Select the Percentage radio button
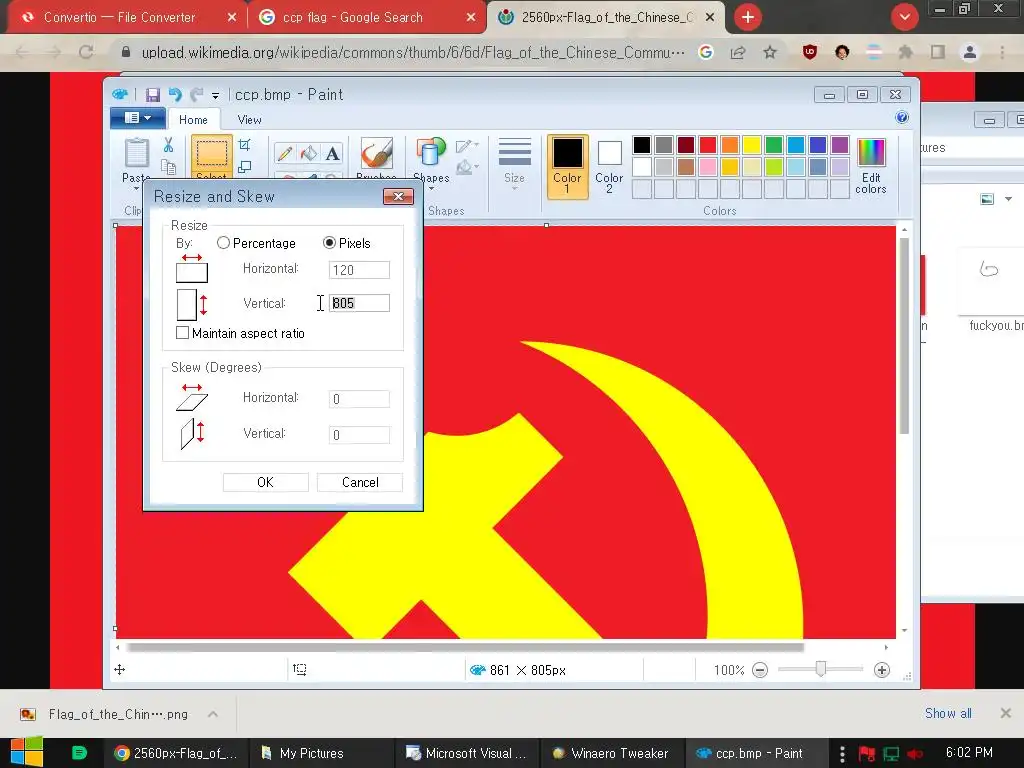The image size is (1024, 768). coord(223,243)
